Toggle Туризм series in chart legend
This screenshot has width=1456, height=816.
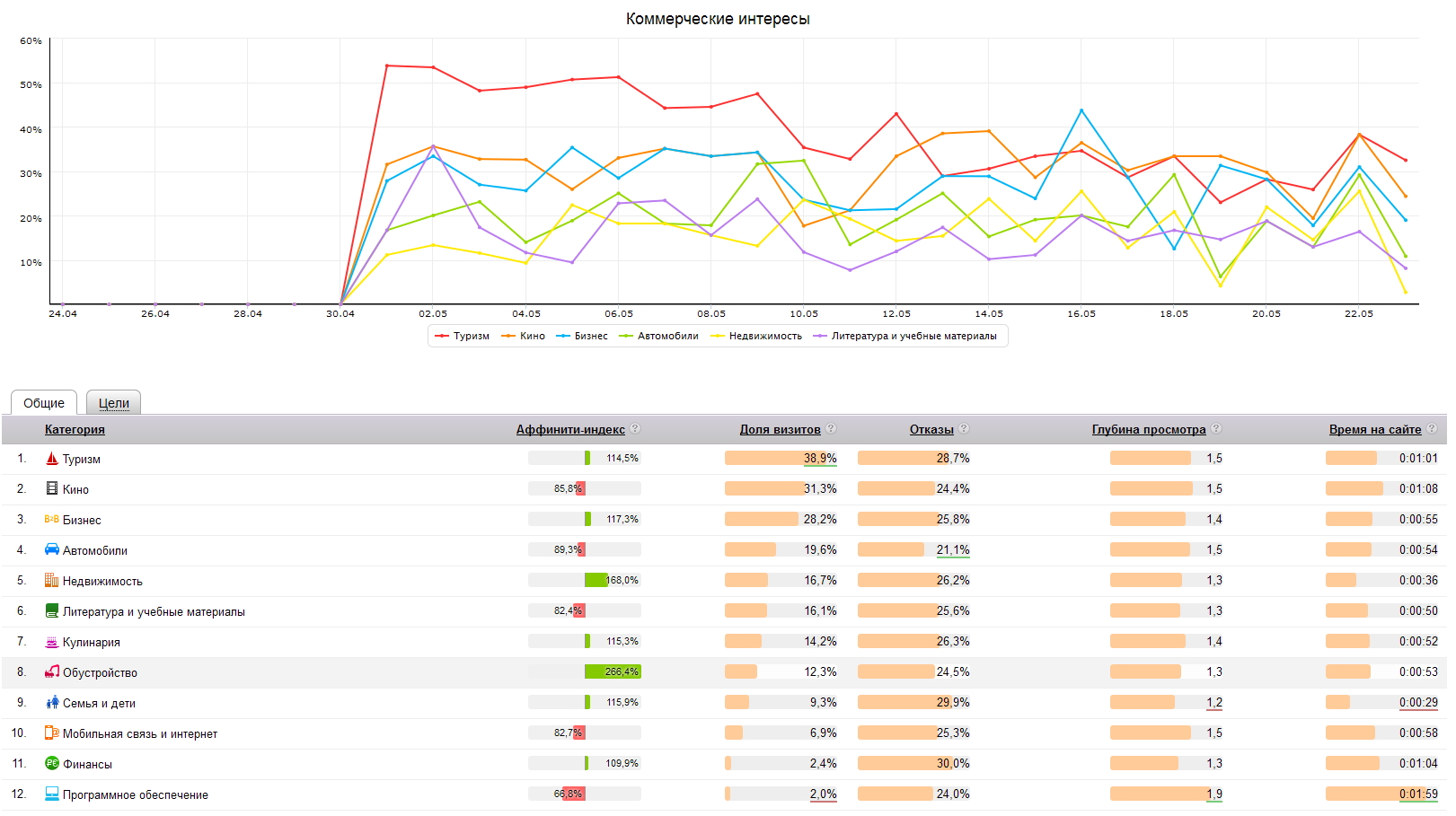click(463, 336)
